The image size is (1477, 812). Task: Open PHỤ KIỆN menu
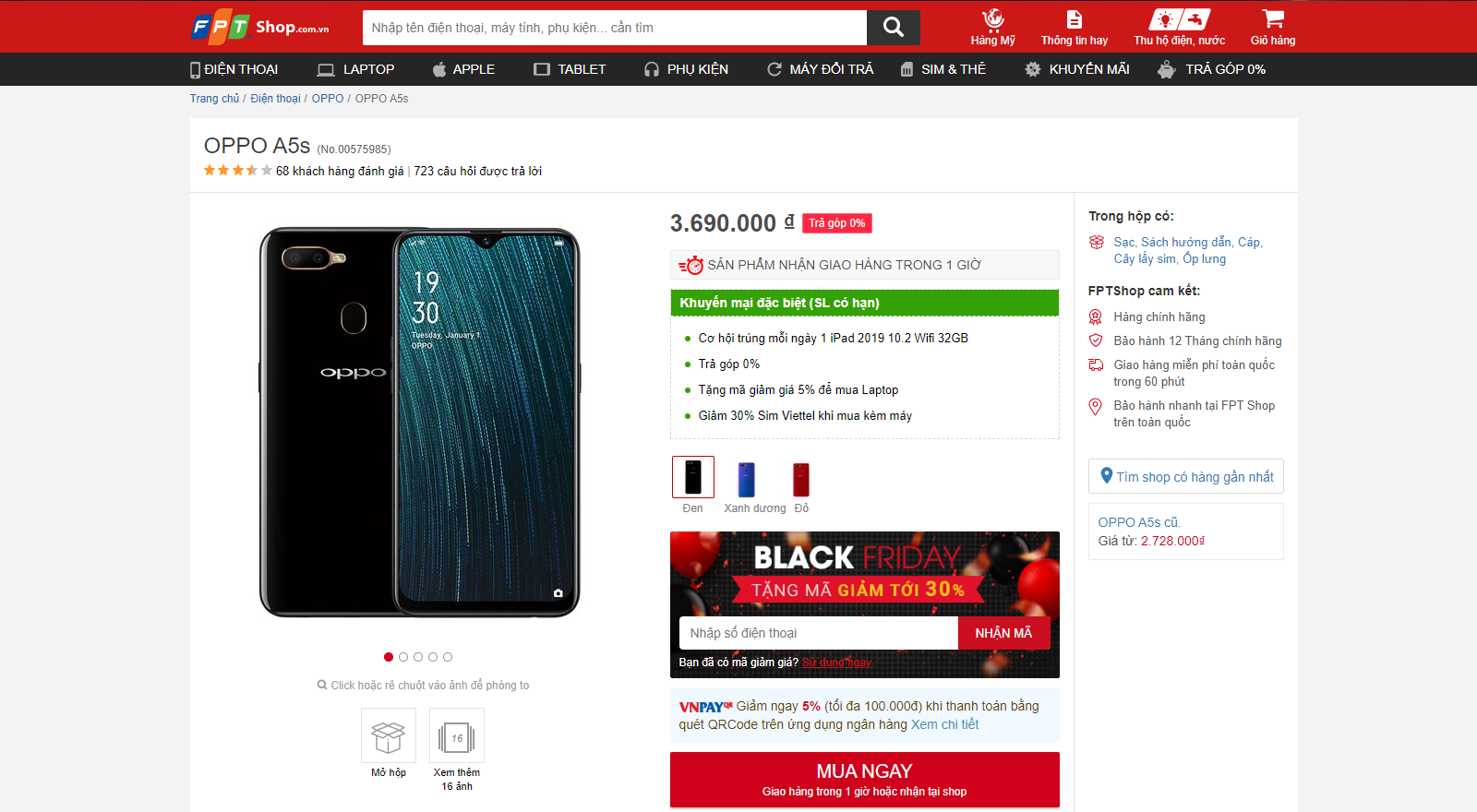686,69
